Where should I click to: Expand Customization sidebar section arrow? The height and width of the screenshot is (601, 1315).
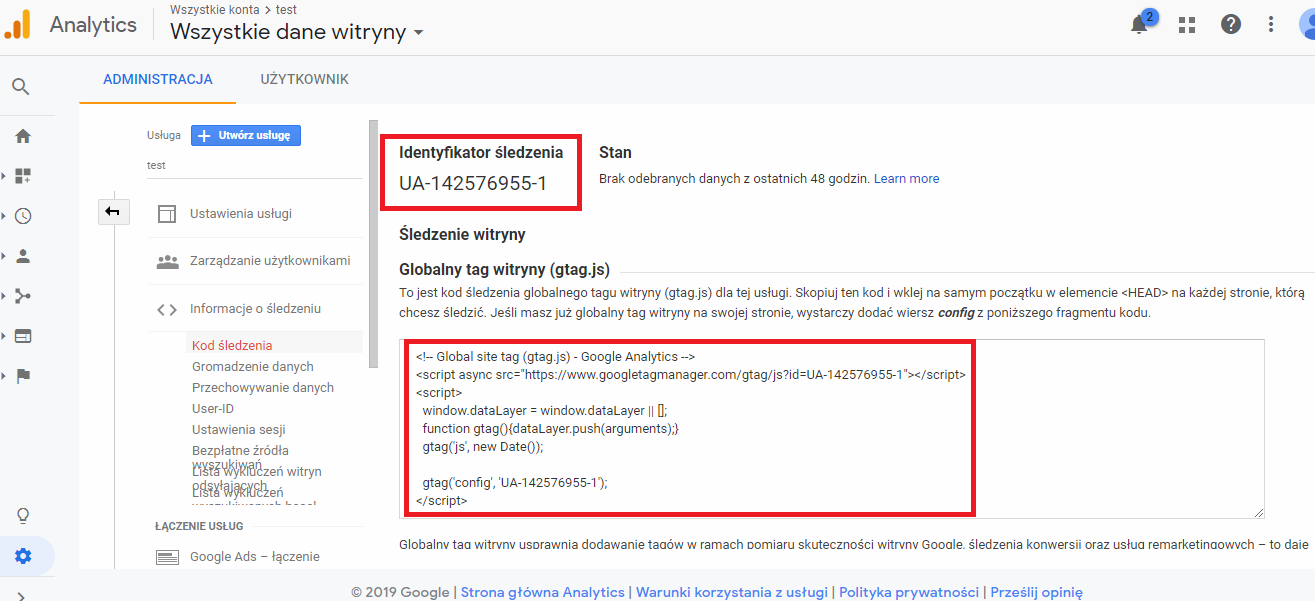(x=4, y=176)
